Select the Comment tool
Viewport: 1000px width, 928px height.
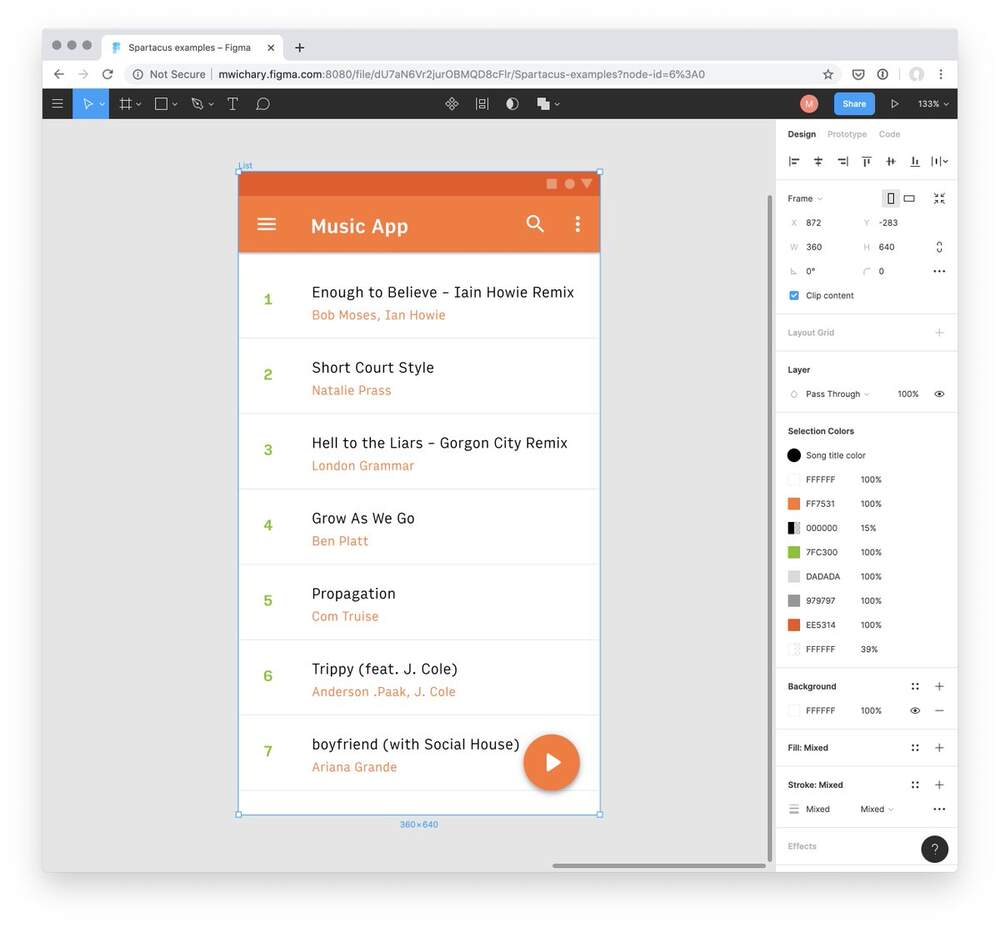263,104
